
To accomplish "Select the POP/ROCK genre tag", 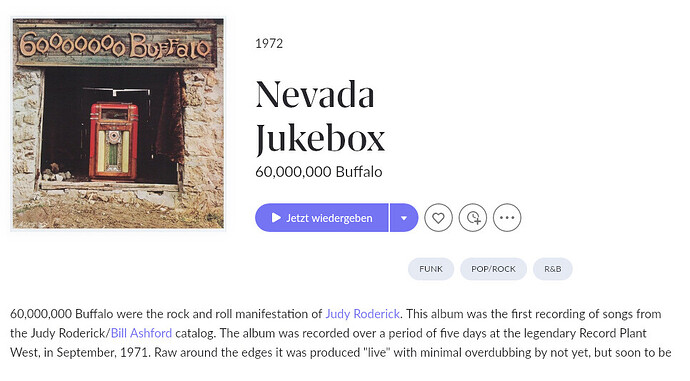I will point(493,269).
